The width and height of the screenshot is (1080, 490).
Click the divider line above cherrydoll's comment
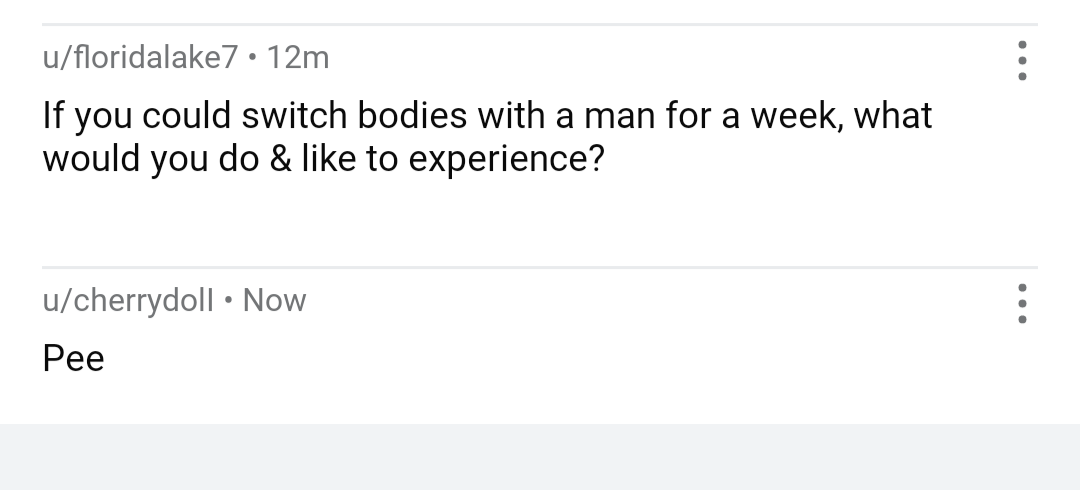click(540, 267)
